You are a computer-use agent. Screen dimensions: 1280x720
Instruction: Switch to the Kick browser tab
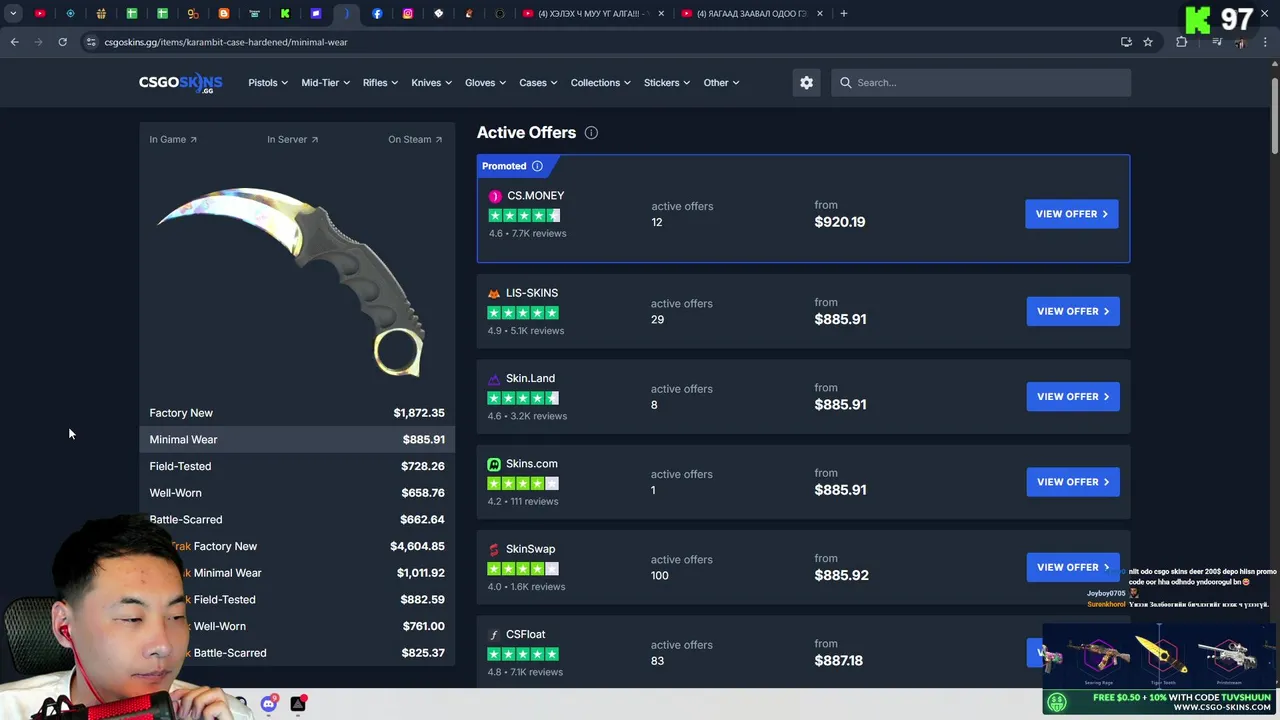click(x=285, y=14)
